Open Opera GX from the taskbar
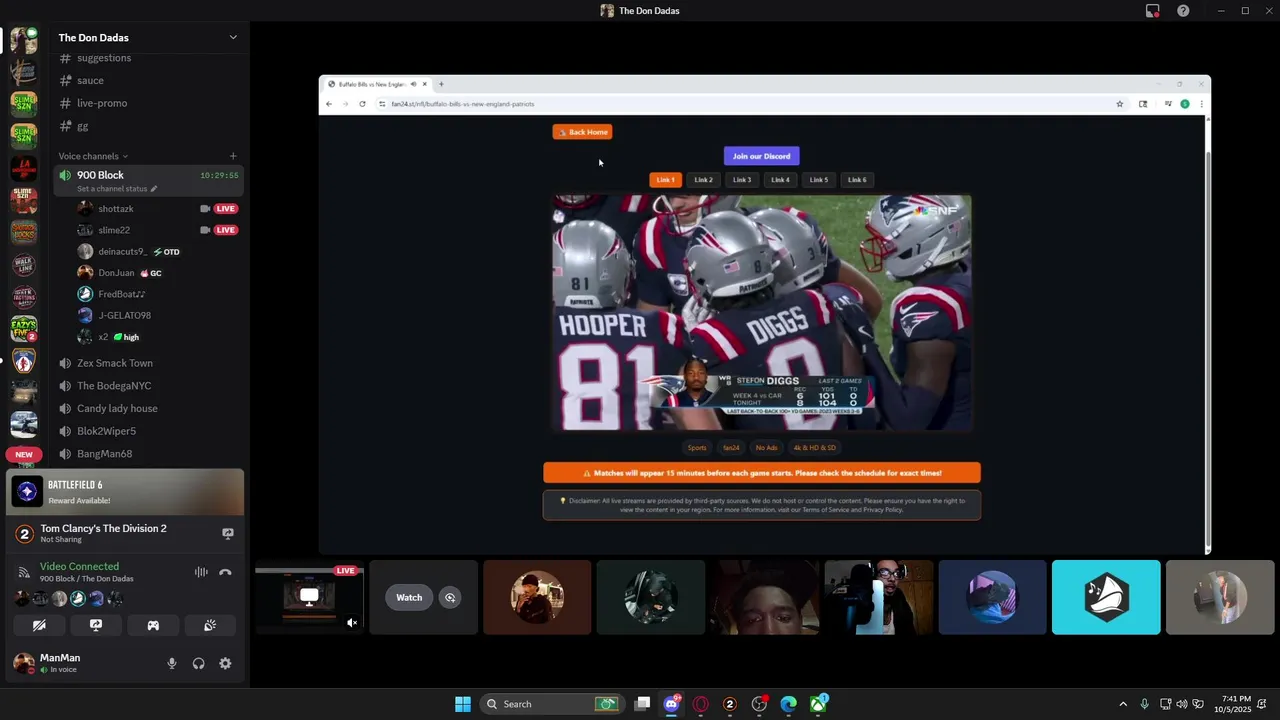 (x=700, y=704)
